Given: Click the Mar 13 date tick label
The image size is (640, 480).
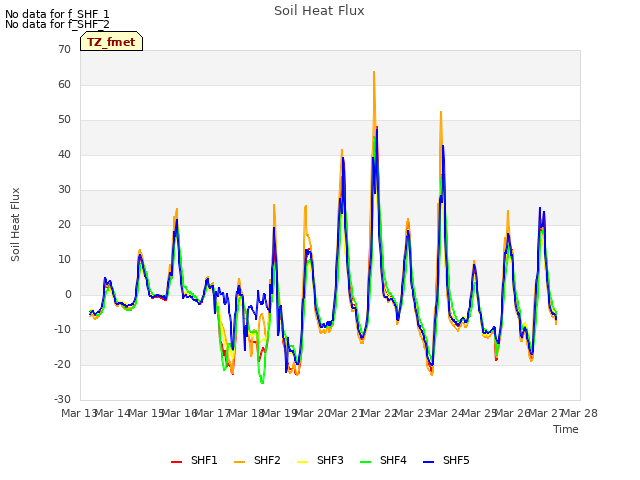Looking at the screenshot, I should click(79, 413).
